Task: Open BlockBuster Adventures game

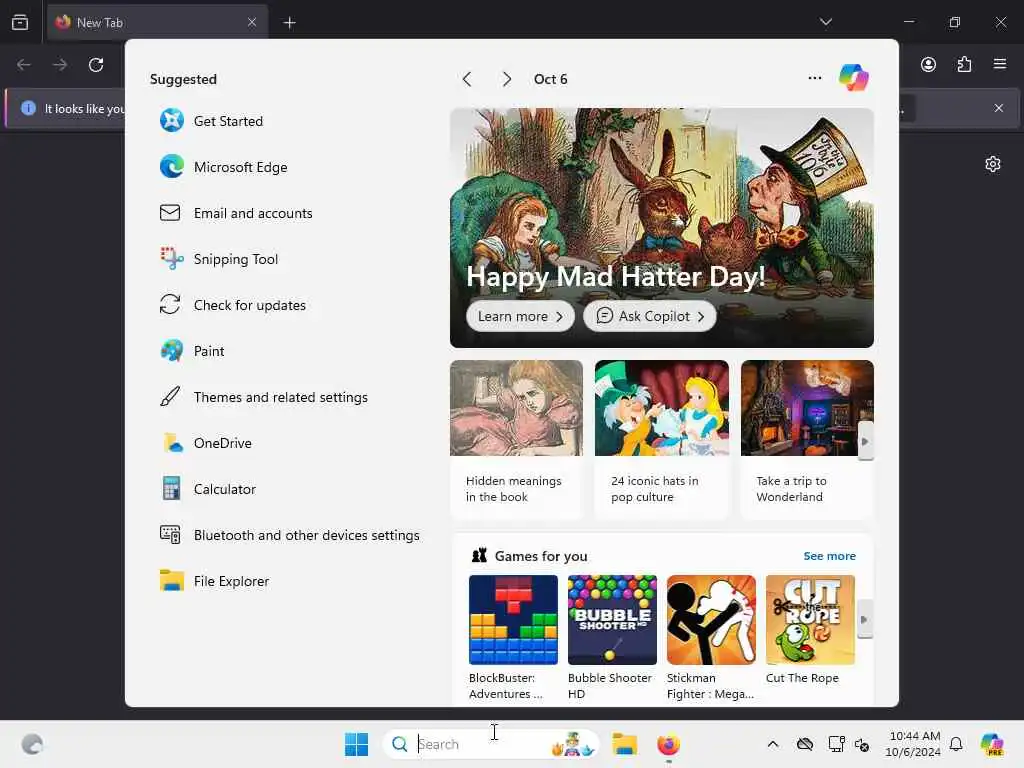Action: tap(513, 637)
